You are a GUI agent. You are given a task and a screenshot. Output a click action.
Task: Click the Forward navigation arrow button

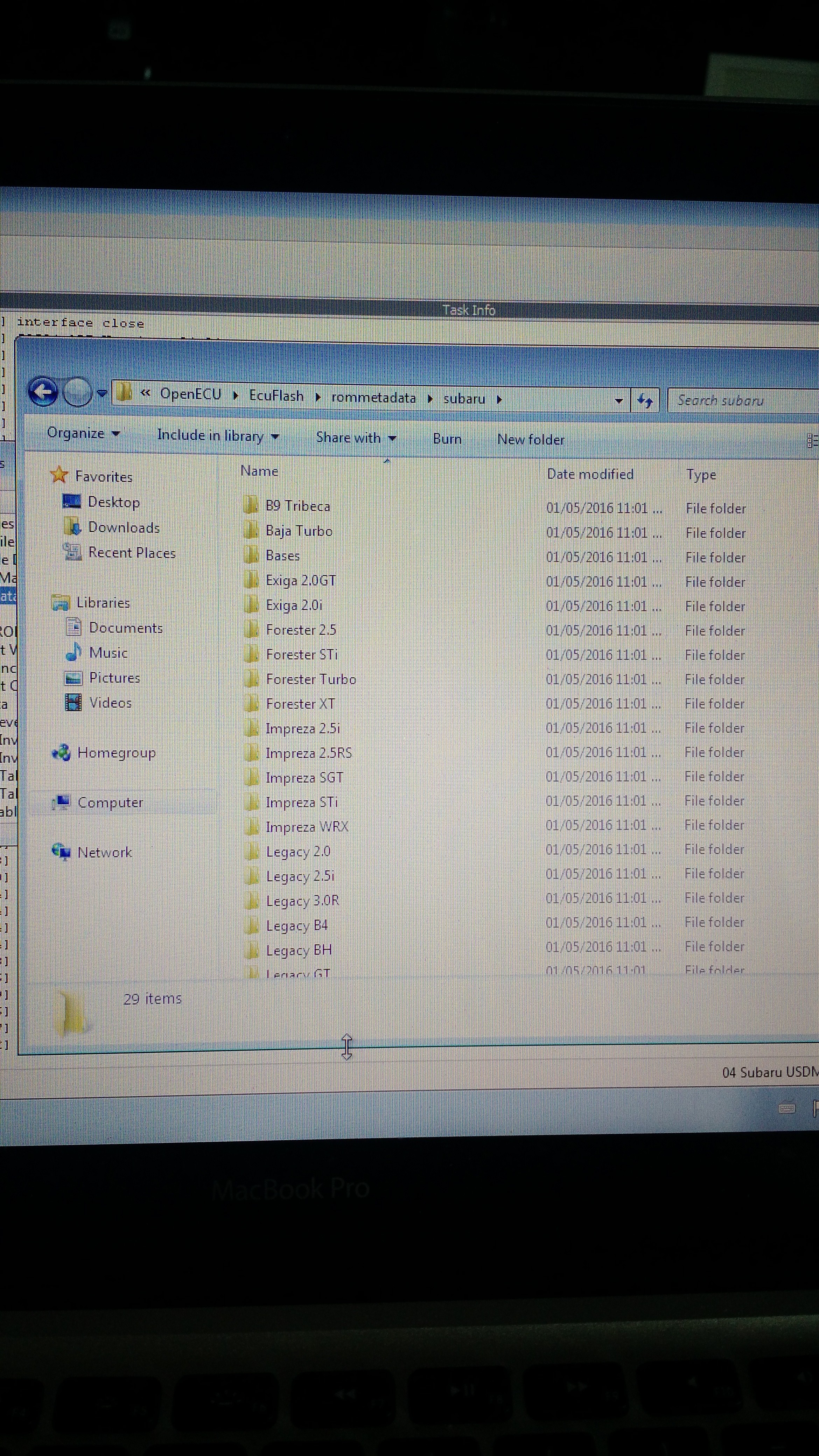click(x=77, y=392)
